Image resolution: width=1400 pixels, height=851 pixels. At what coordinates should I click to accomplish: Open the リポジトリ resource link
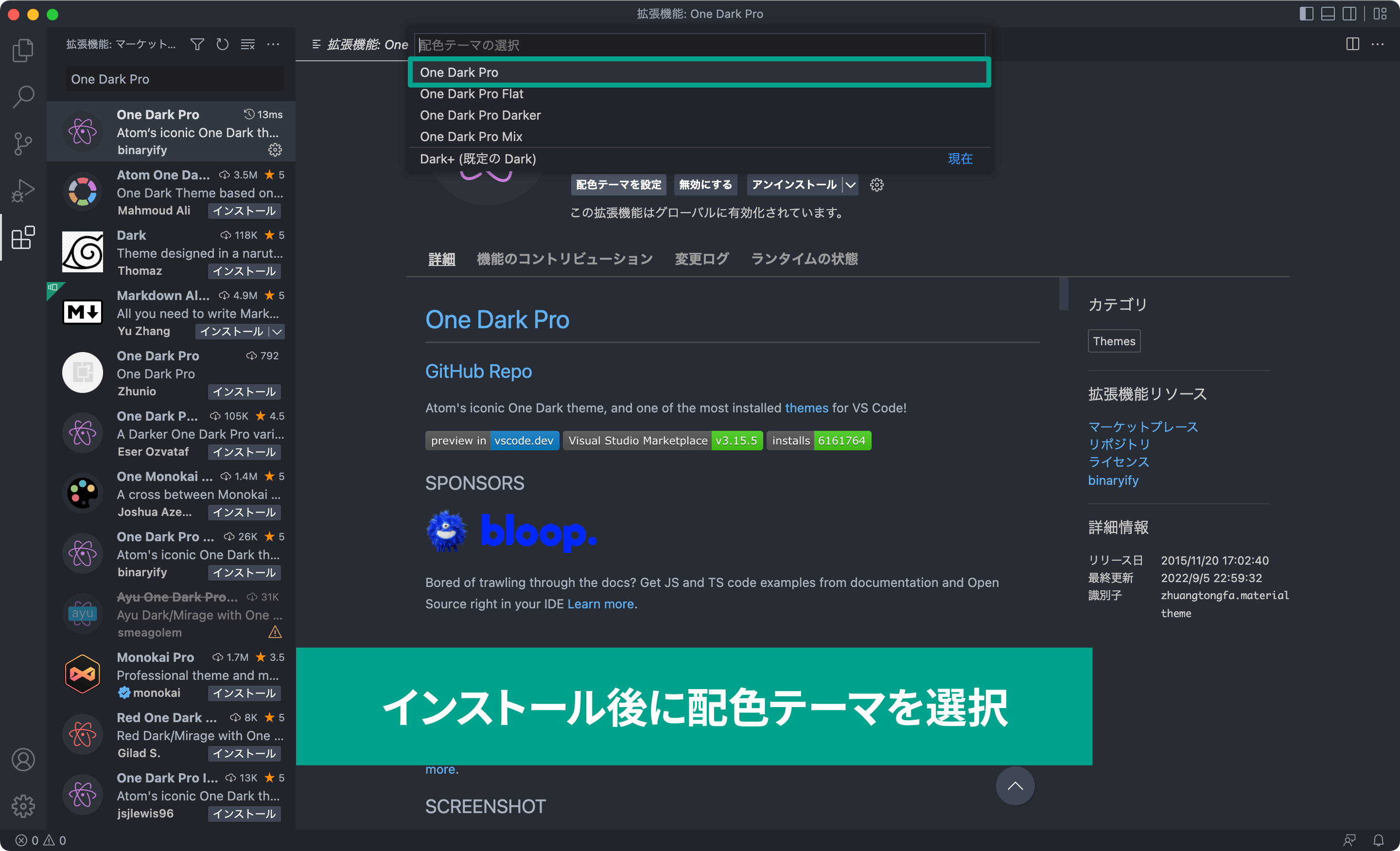point(1119,444)
